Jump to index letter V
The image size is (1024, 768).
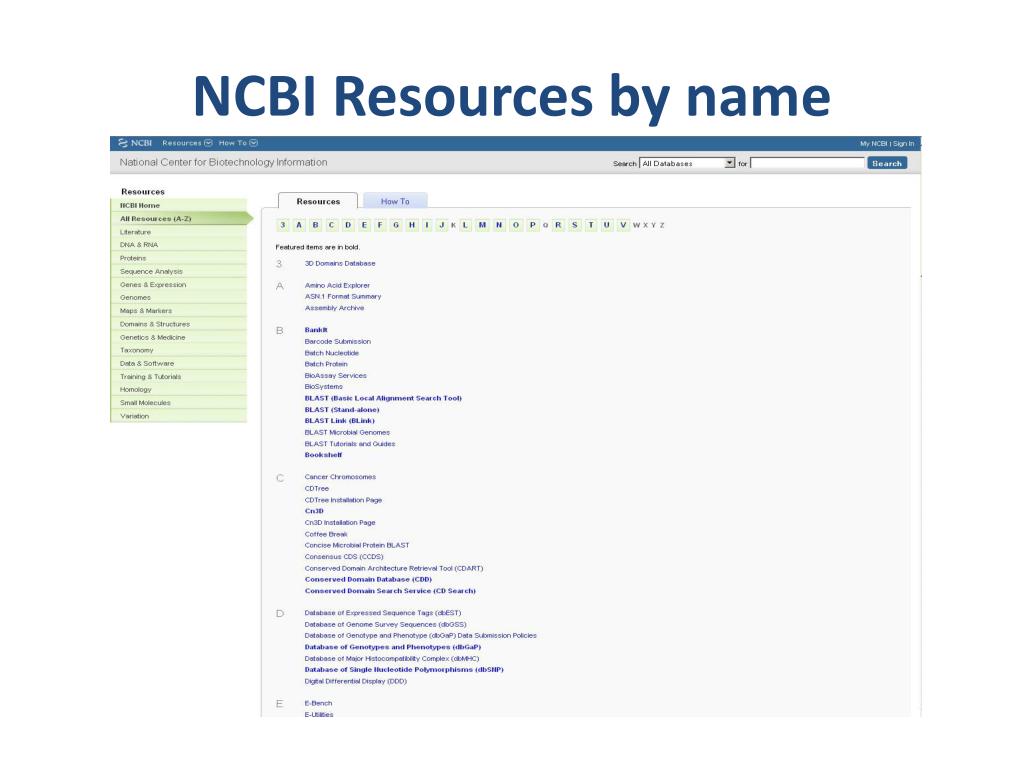623,225
